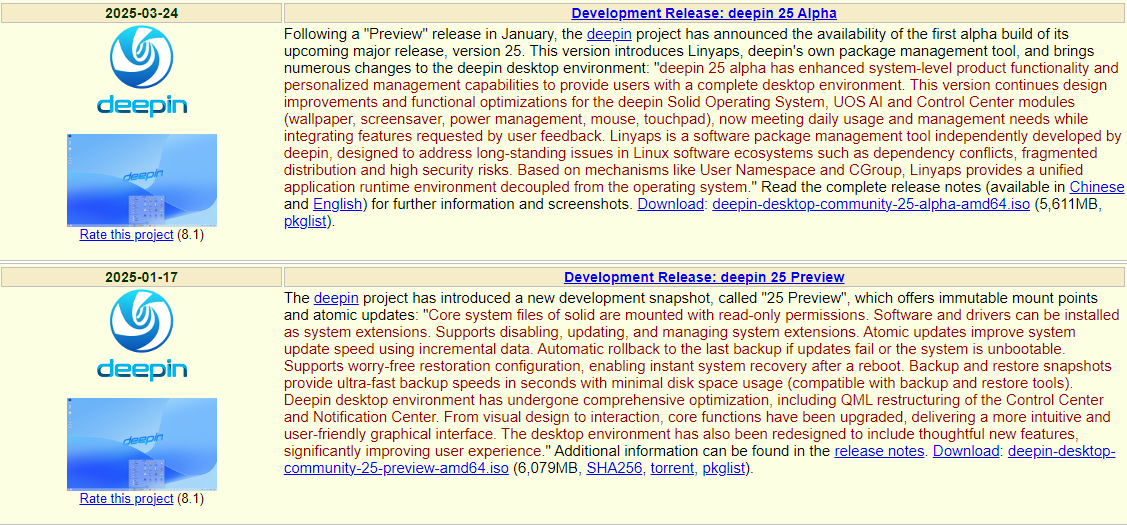Screen dimensions: 1127x525
Task: Open desktop screenshot thumbnail for deepin 25 Alpha
Action: (x=142, y=180)
